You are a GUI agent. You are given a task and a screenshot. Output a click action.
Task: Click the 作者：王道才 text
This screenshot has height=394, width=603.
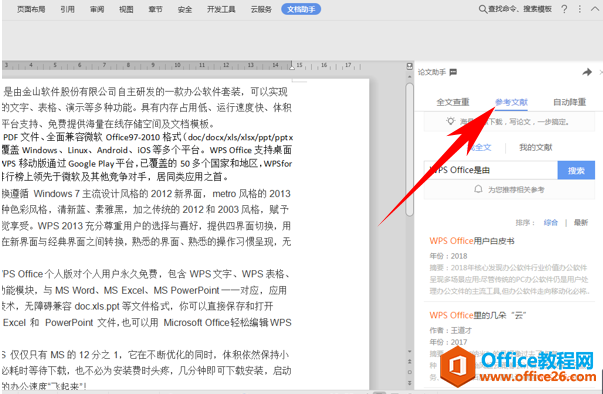[x=451, y=330]
